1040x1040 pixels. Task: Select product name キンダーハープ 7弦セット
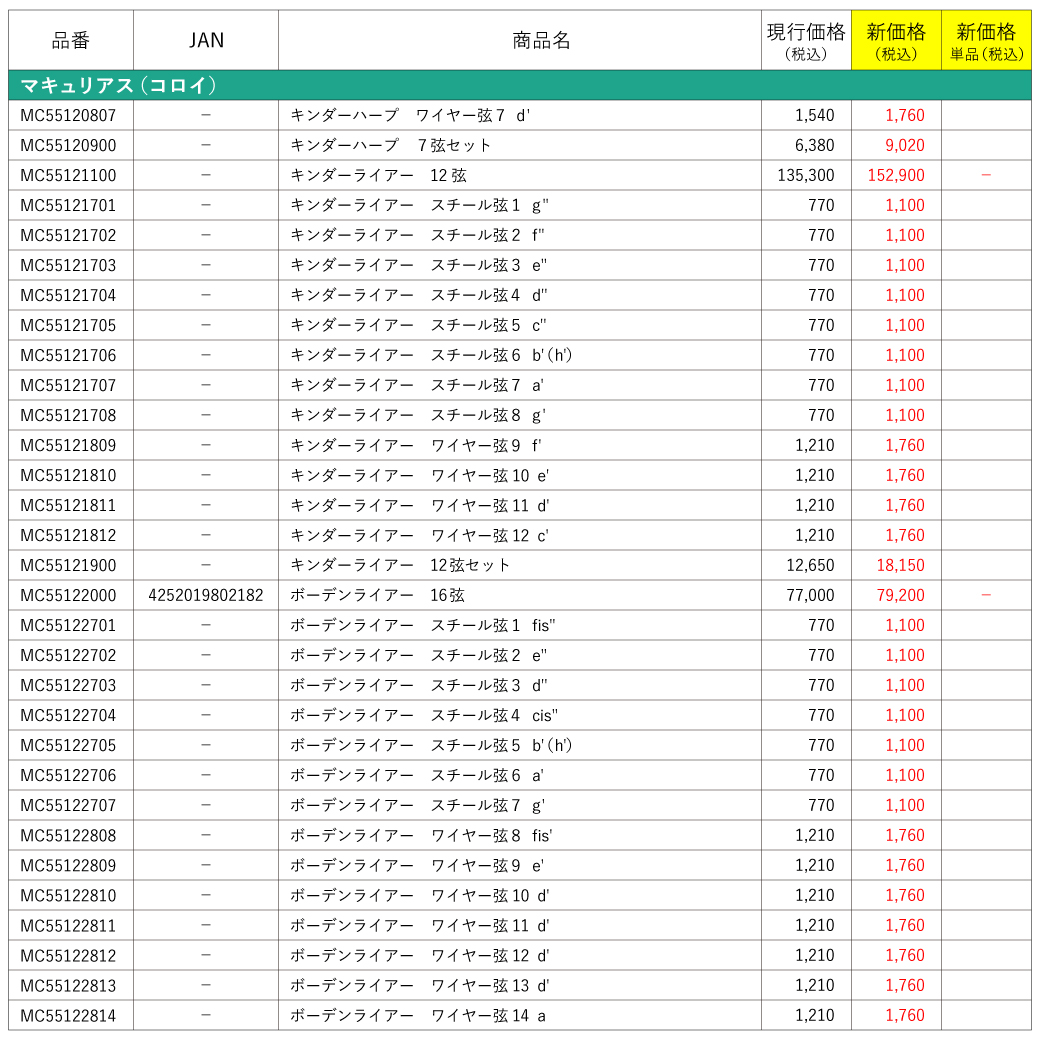pos(391,145)
